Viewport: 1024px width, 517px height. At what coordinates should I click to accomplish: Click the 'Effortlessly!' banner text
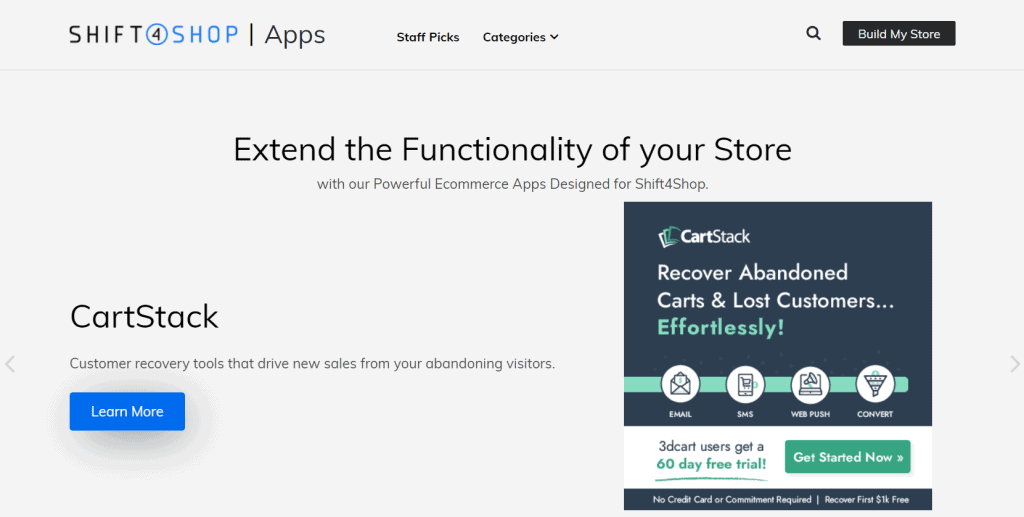click(x=720, y=327)
